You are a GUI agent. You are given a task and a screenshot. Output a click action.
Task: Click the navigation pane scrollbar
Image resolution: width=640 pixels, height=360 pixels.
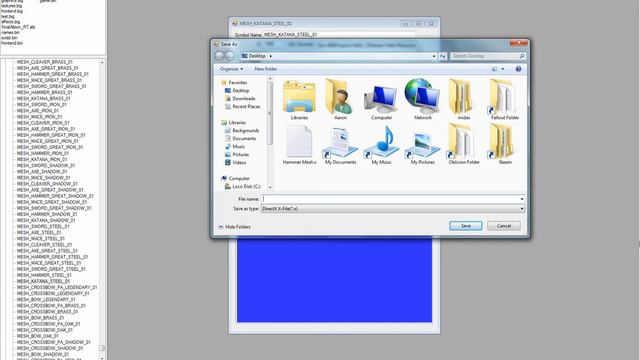pos(269,114)
